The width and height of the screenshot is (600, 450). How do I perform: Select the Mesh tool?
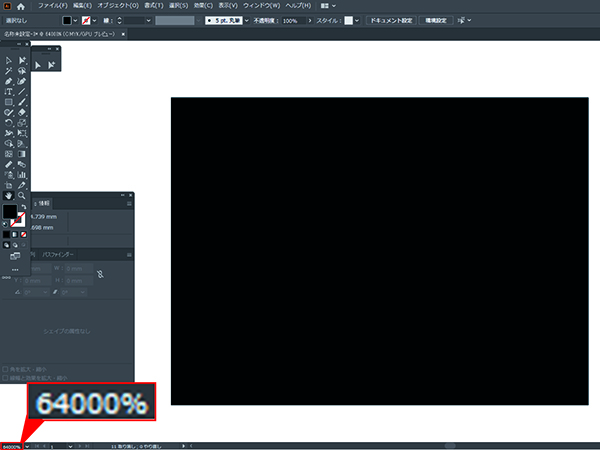coord(8,154)
